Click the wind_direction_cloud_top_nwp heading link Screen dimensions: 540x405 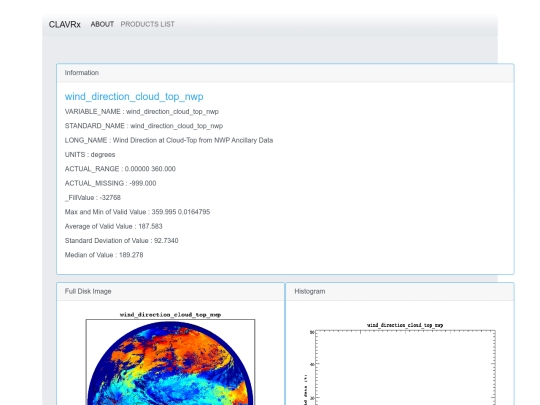[x=134, y=96]
